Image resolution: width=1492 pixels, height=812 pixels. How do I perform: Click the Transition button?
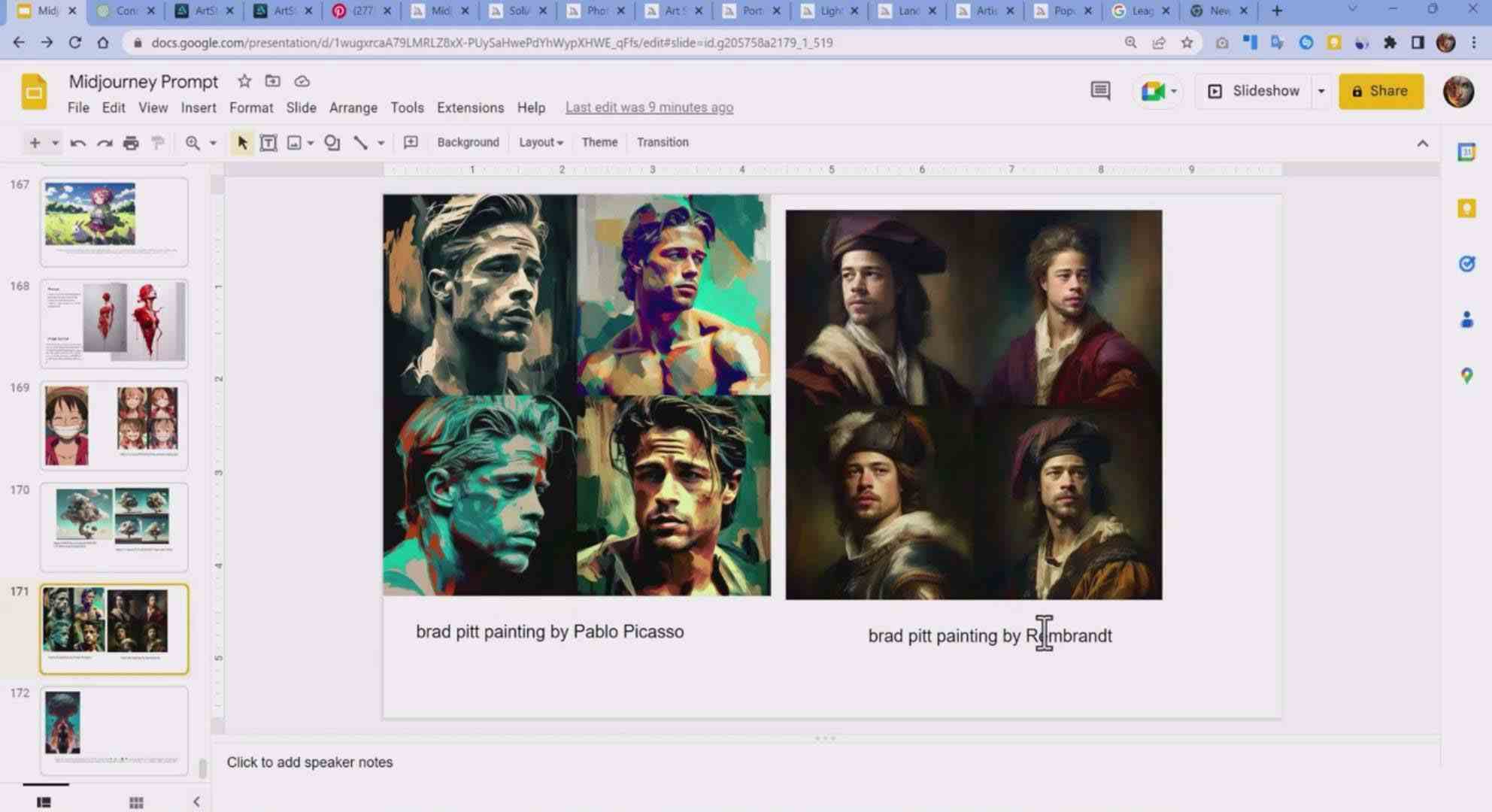[x=662, y=142]
